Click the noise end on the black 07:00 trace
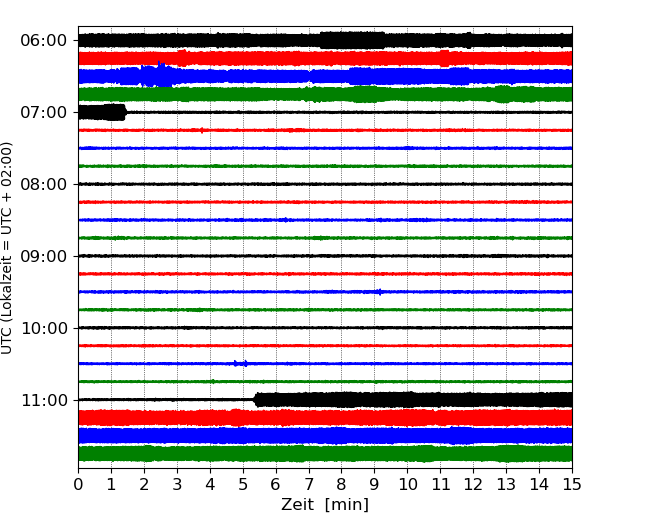This screenshot has width=650, height=520. point(124,112)
